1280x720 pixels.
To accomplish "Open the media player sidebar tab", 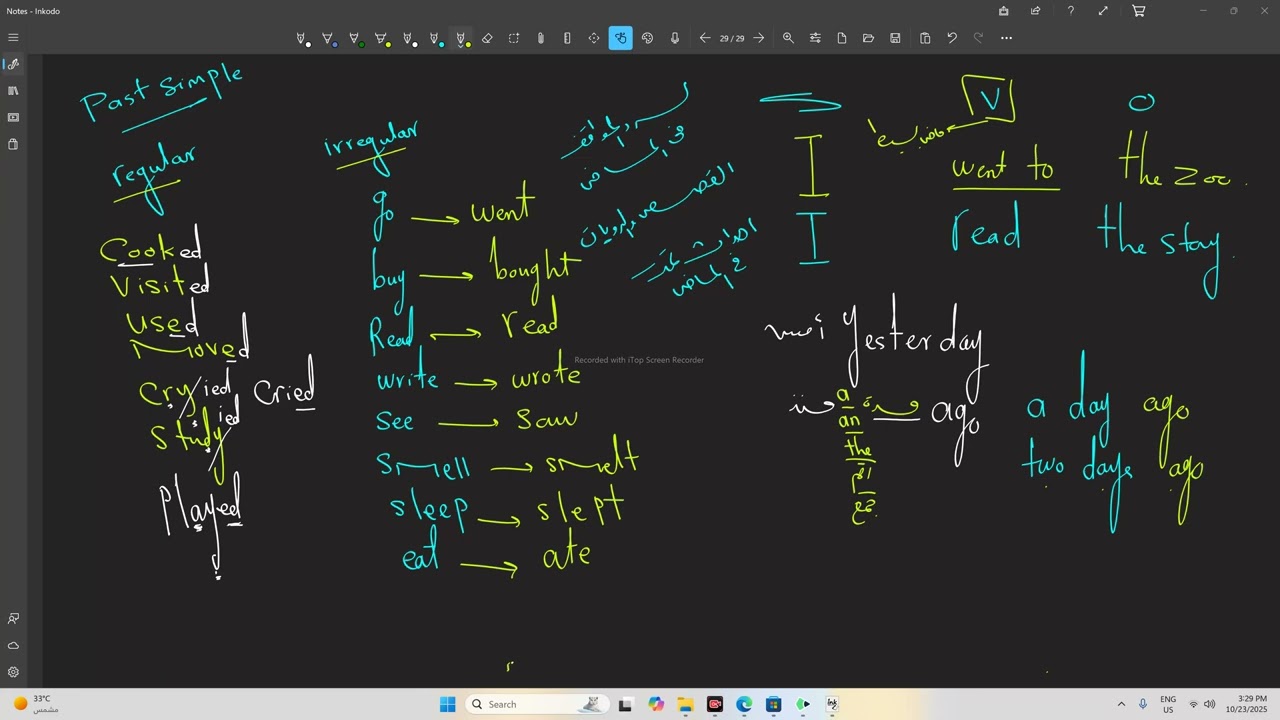I will [x=13, y=117].
